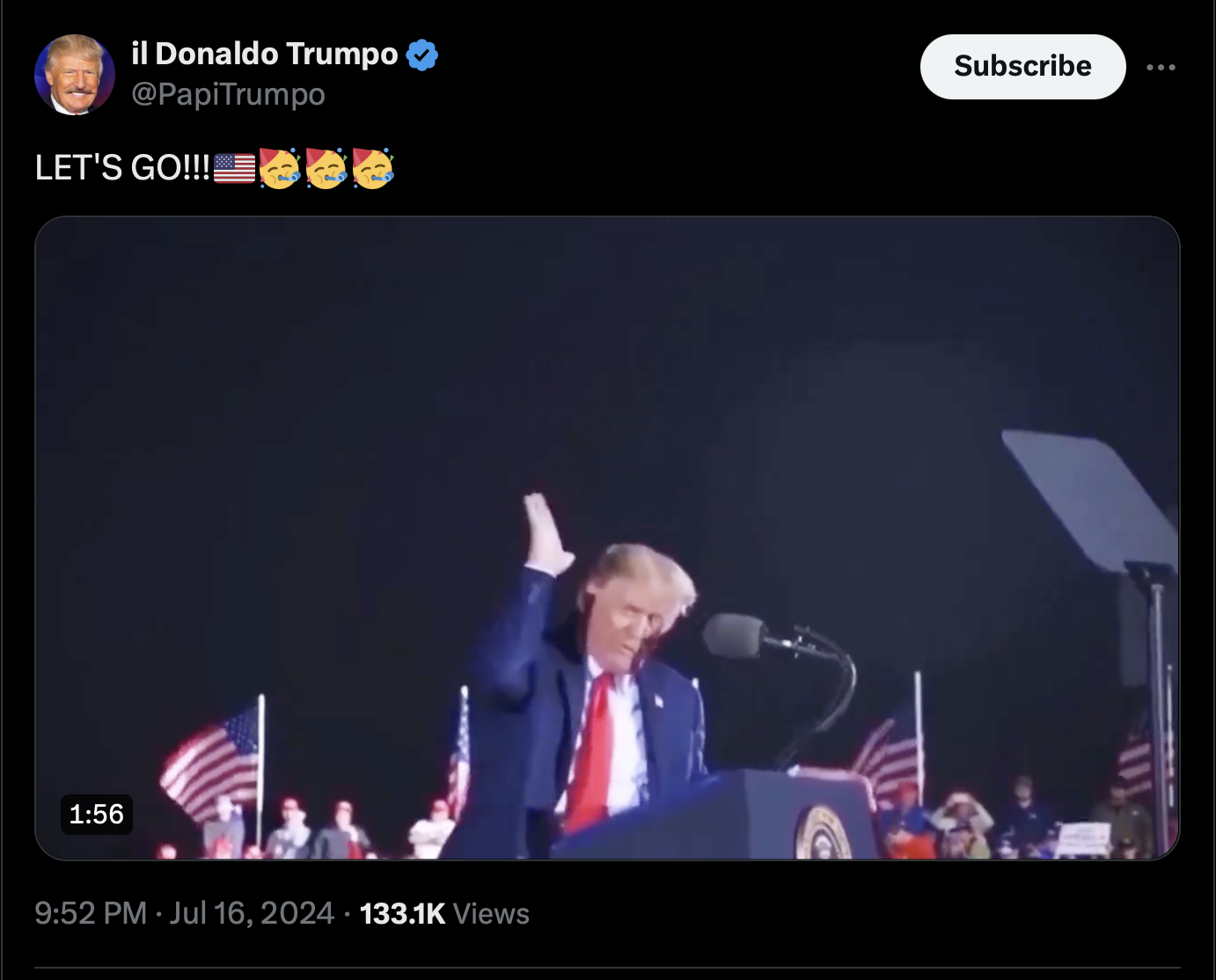This screenshot has height=980, width=1216.
Task: Click the first party-face emoji
Action: 280,168
